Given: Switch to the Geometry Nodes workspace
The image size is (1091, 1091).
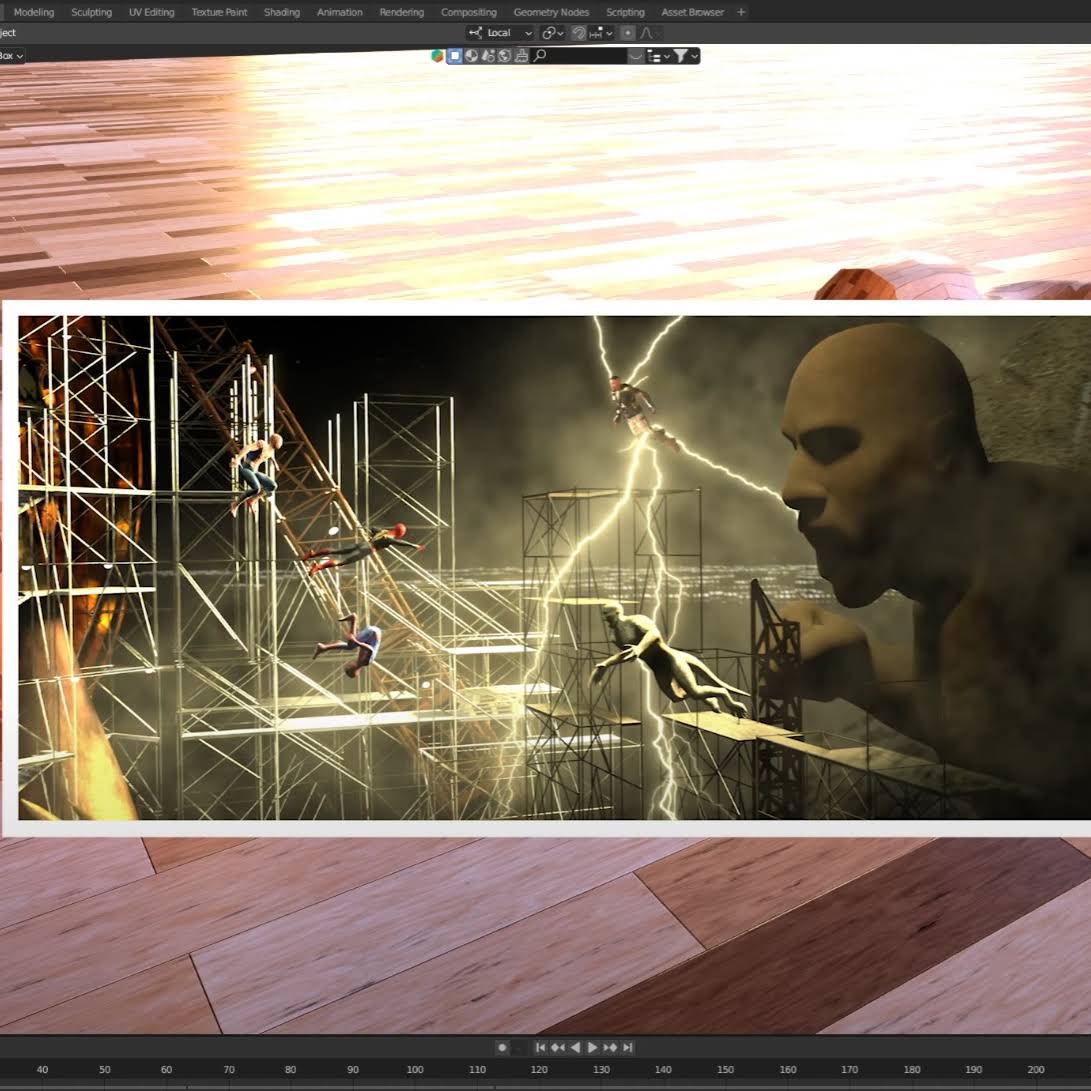Looking at the screenshot, I should coord(551,12).
